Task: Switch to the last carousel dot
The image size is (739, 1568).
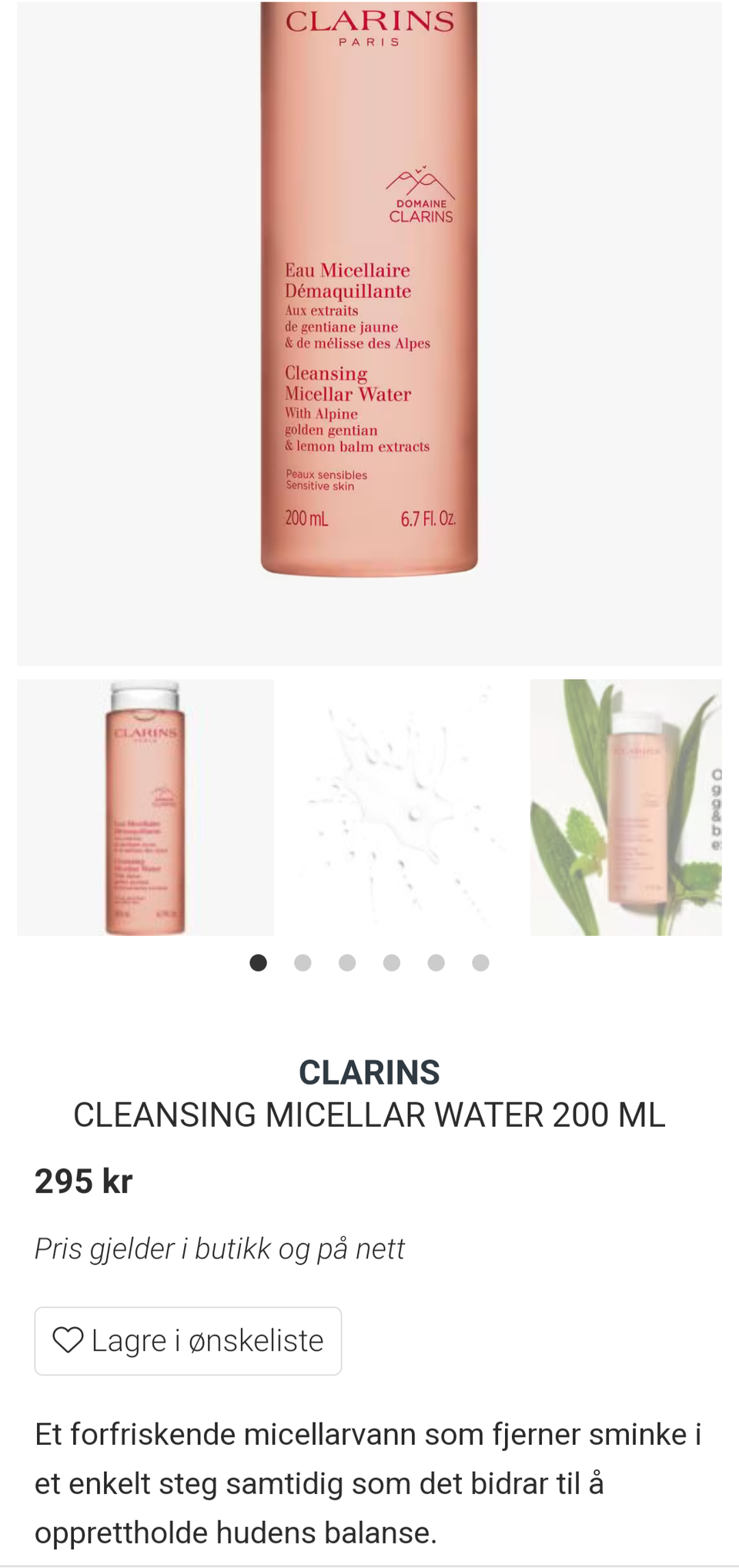Action: pyautogui.click(x=480, y=962)
